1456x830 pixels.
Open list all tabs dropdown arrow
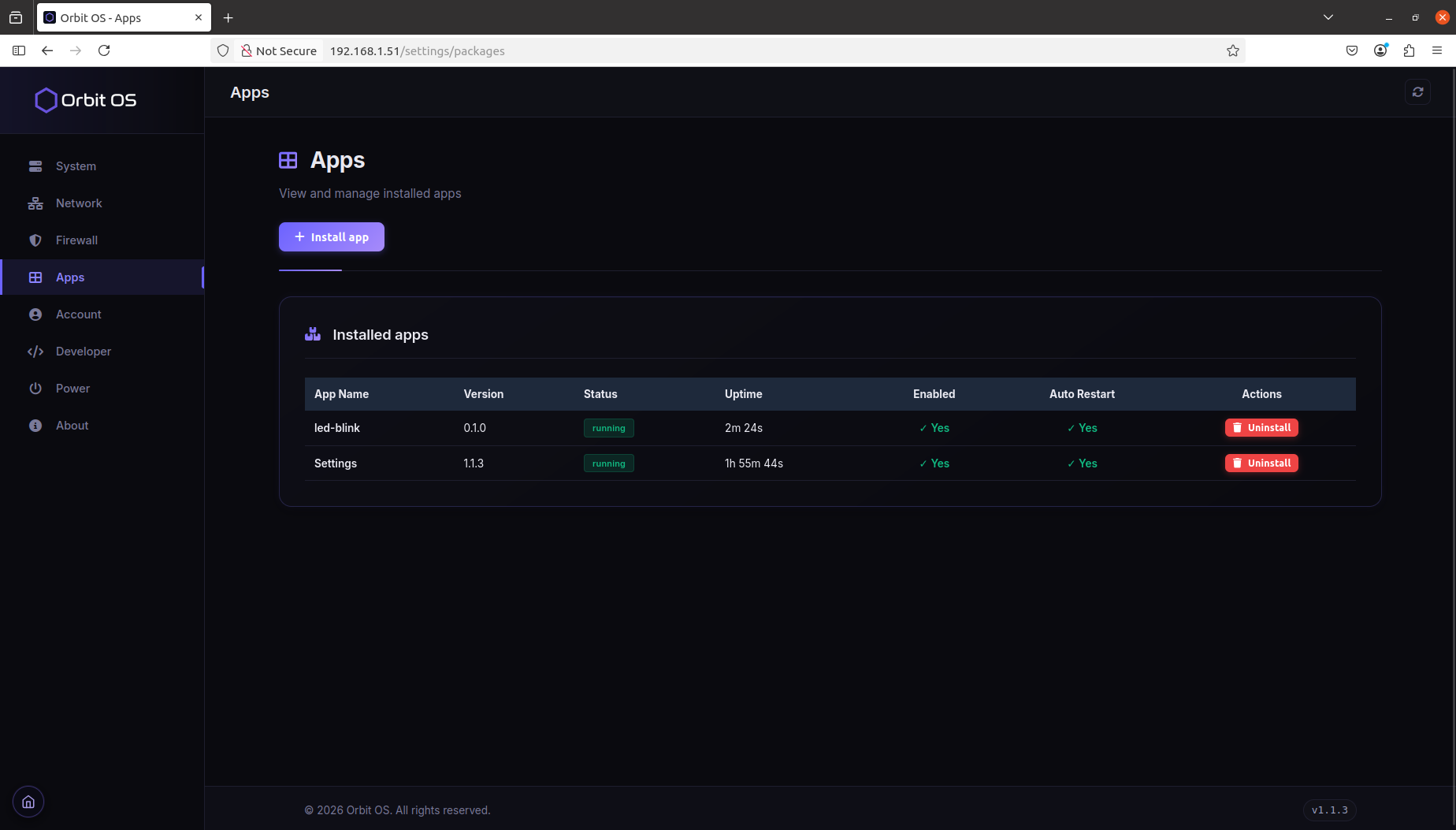(x=1328, y=17)
